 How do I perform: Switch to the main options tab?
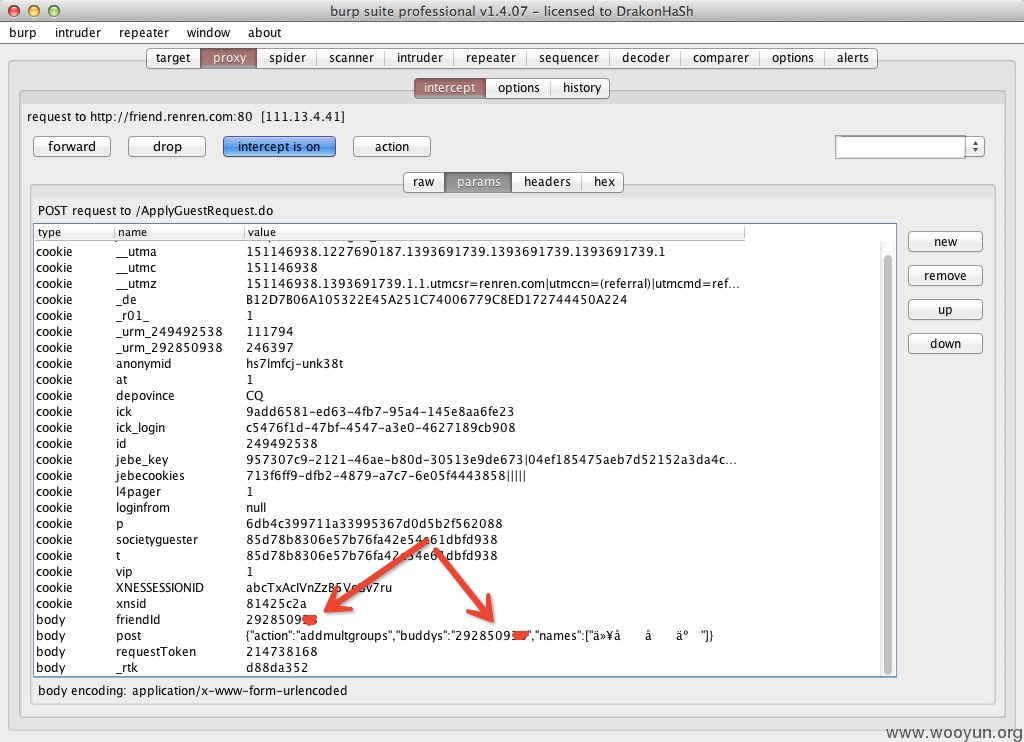point(793,58)
